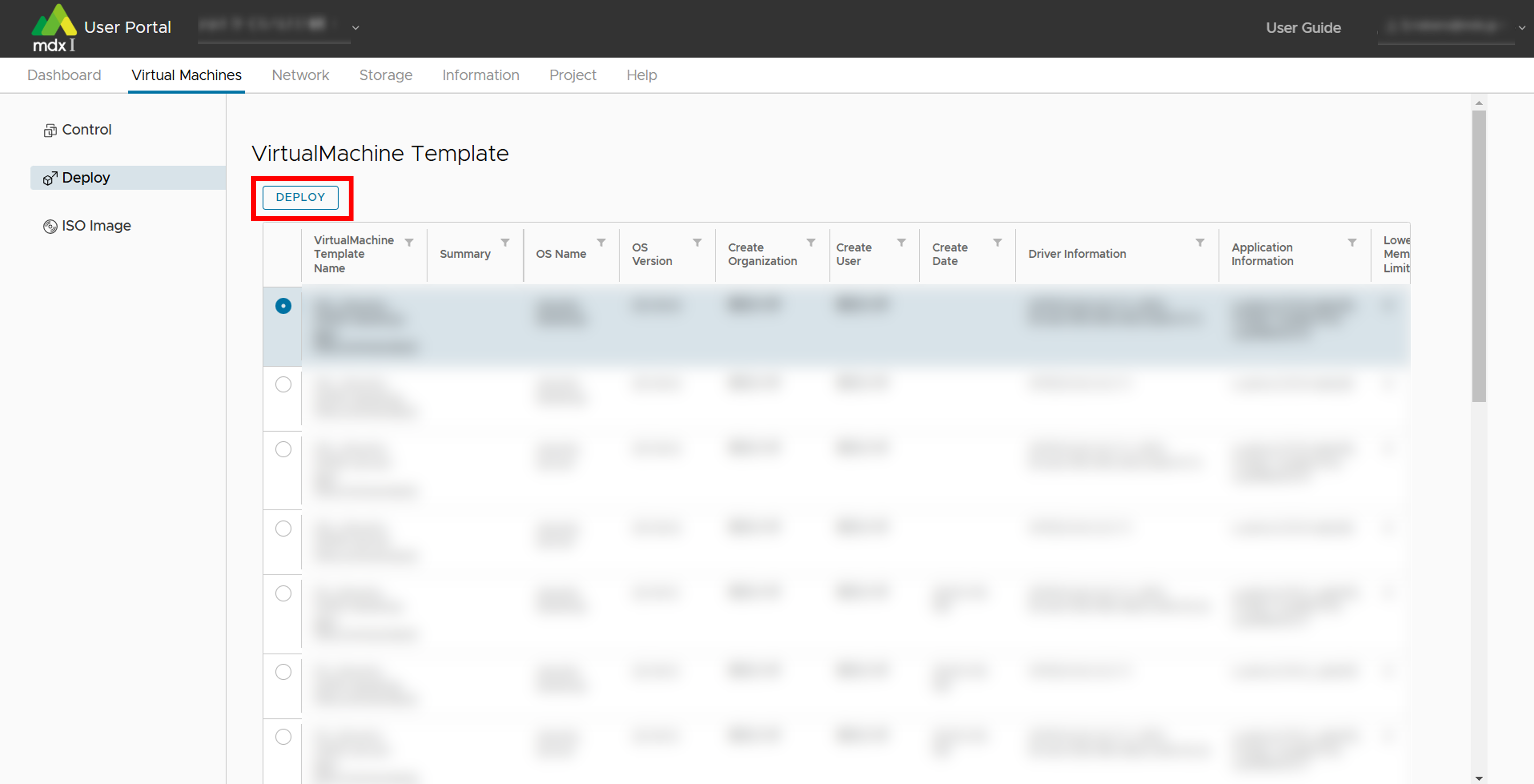Open the Summary column filter icon
The height and width of the screenshot is (784, 1534).
[x=505, y=242]
